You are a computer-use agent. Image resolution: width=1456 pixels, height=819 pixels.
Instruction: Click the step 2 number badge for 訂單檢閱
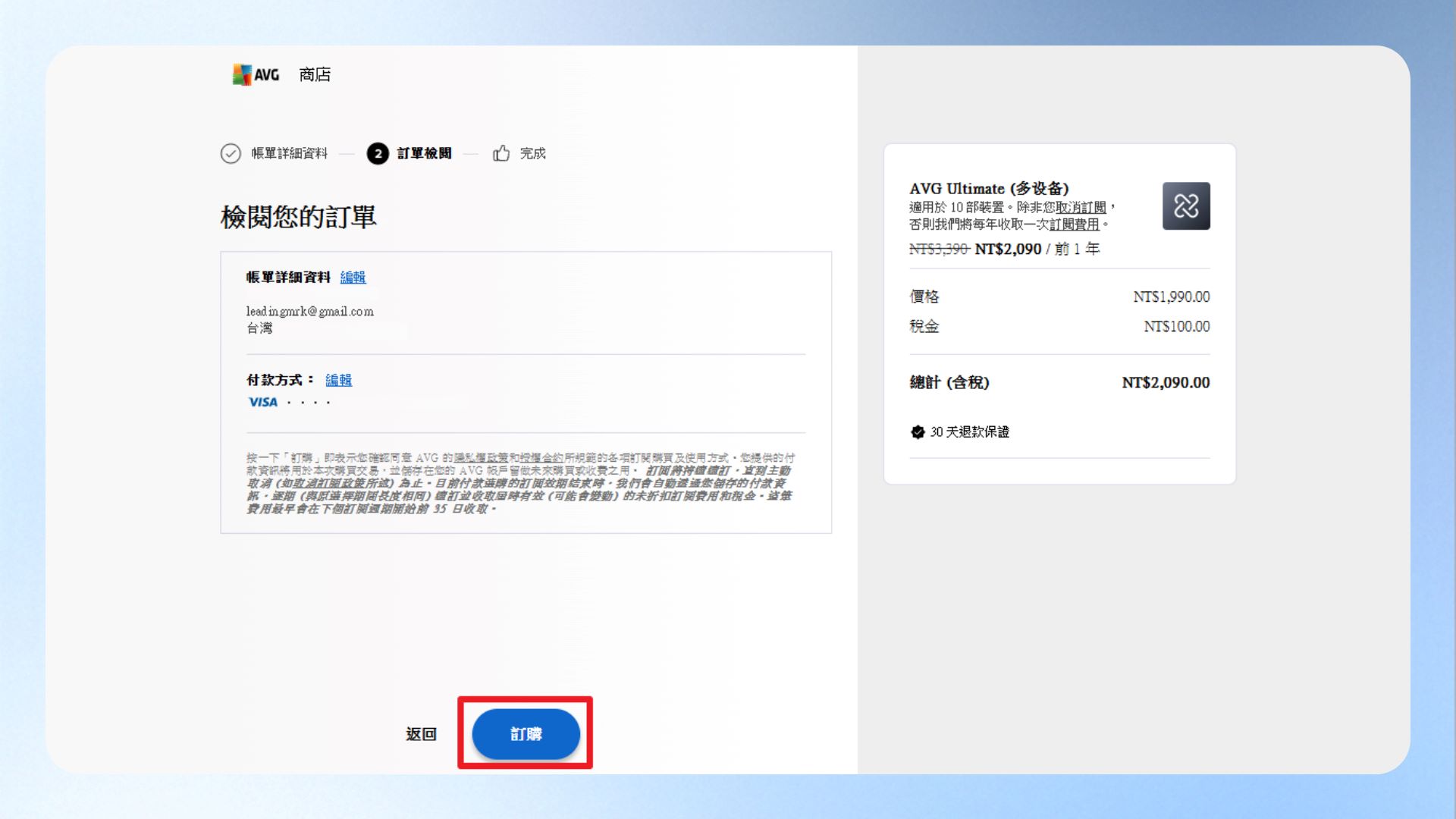point(378,154)
